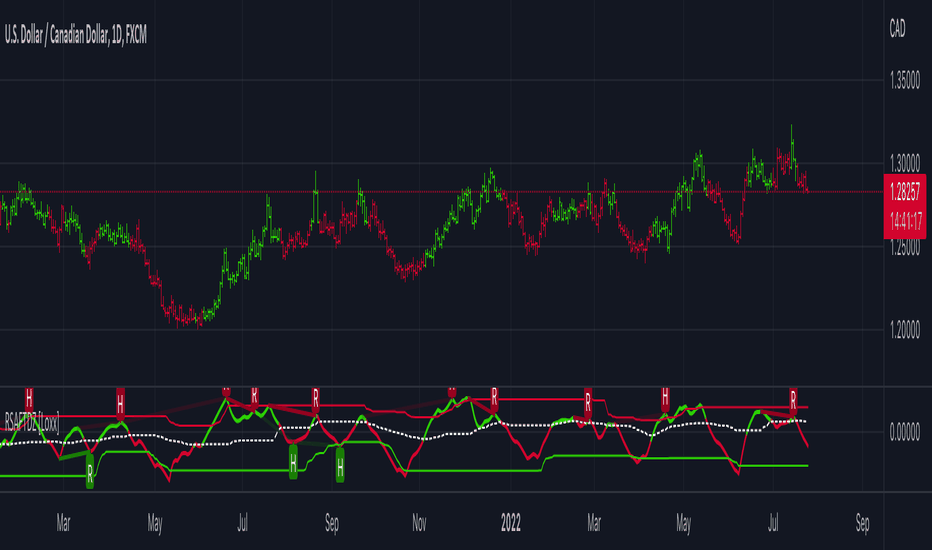The image size is (932, 550).
Task: Open the CAD currency label
Action: (x=897, y=29)
